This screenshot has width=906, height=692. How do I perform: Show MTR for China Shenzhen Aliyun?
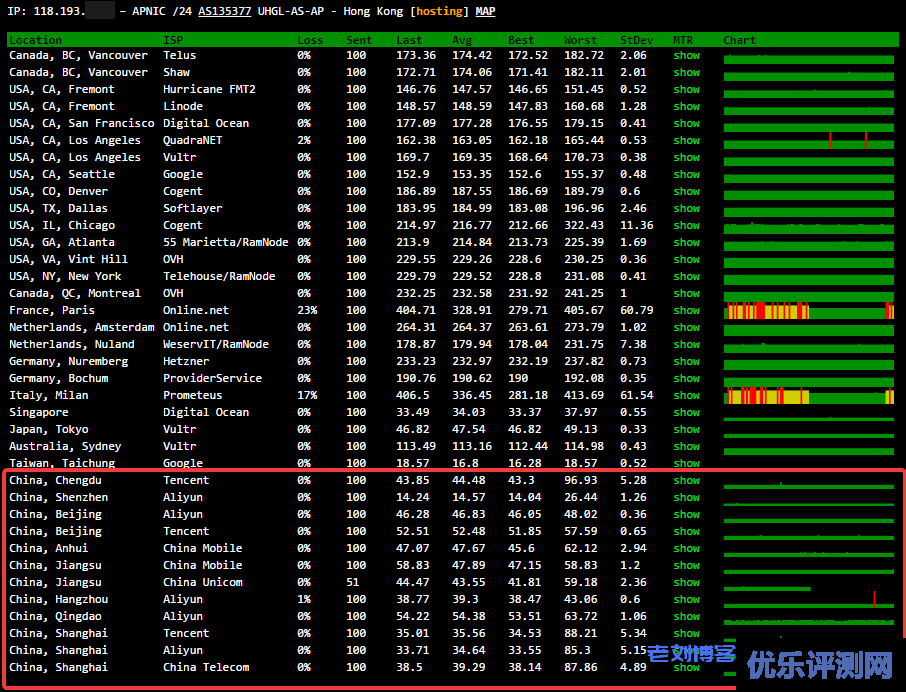pyautogui.click(x=686, y=498)
